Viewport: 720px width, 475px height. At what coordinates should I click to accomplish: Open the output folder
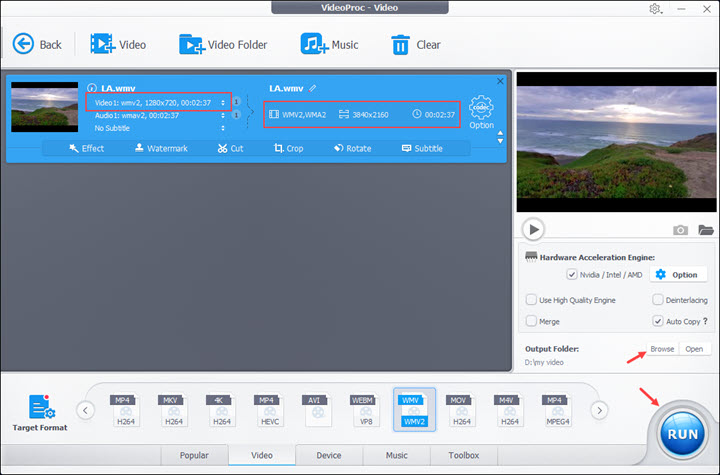694,349
